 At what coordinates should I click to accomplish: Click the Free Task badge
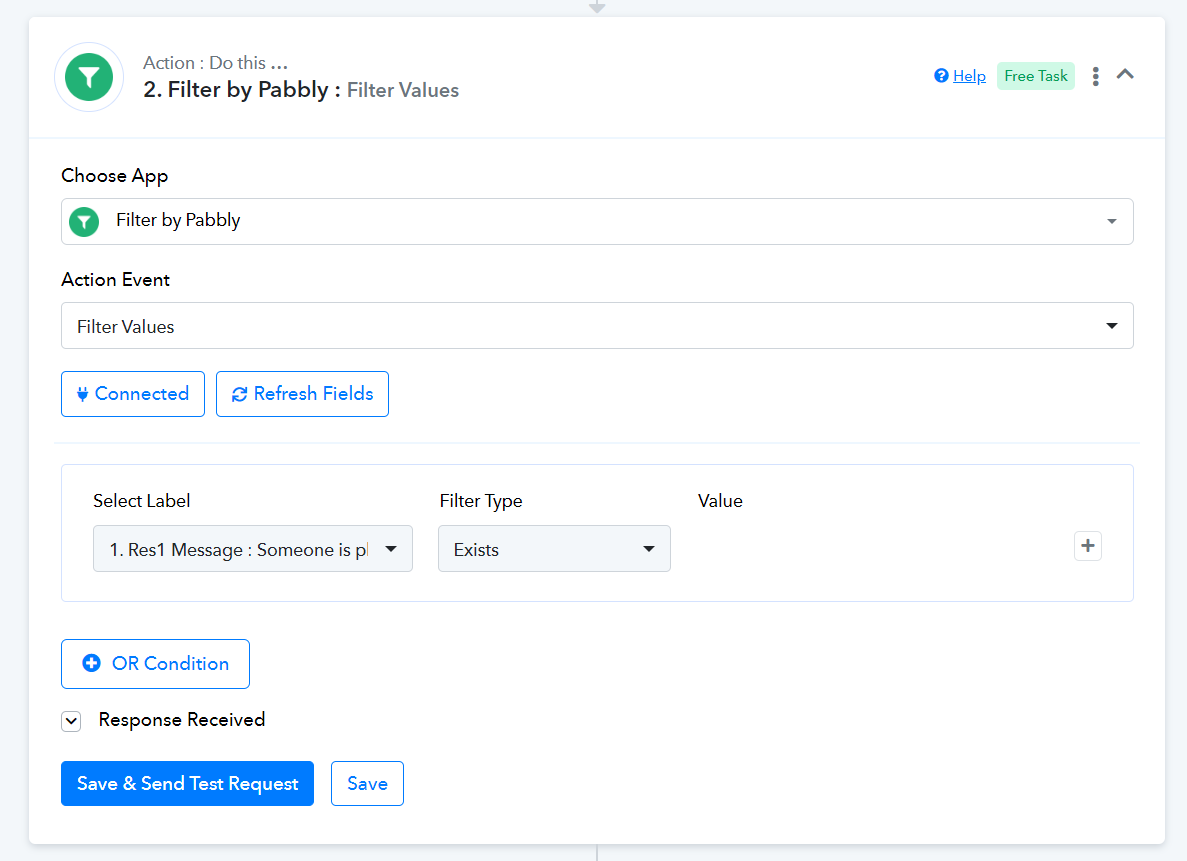pos(1036,76)
